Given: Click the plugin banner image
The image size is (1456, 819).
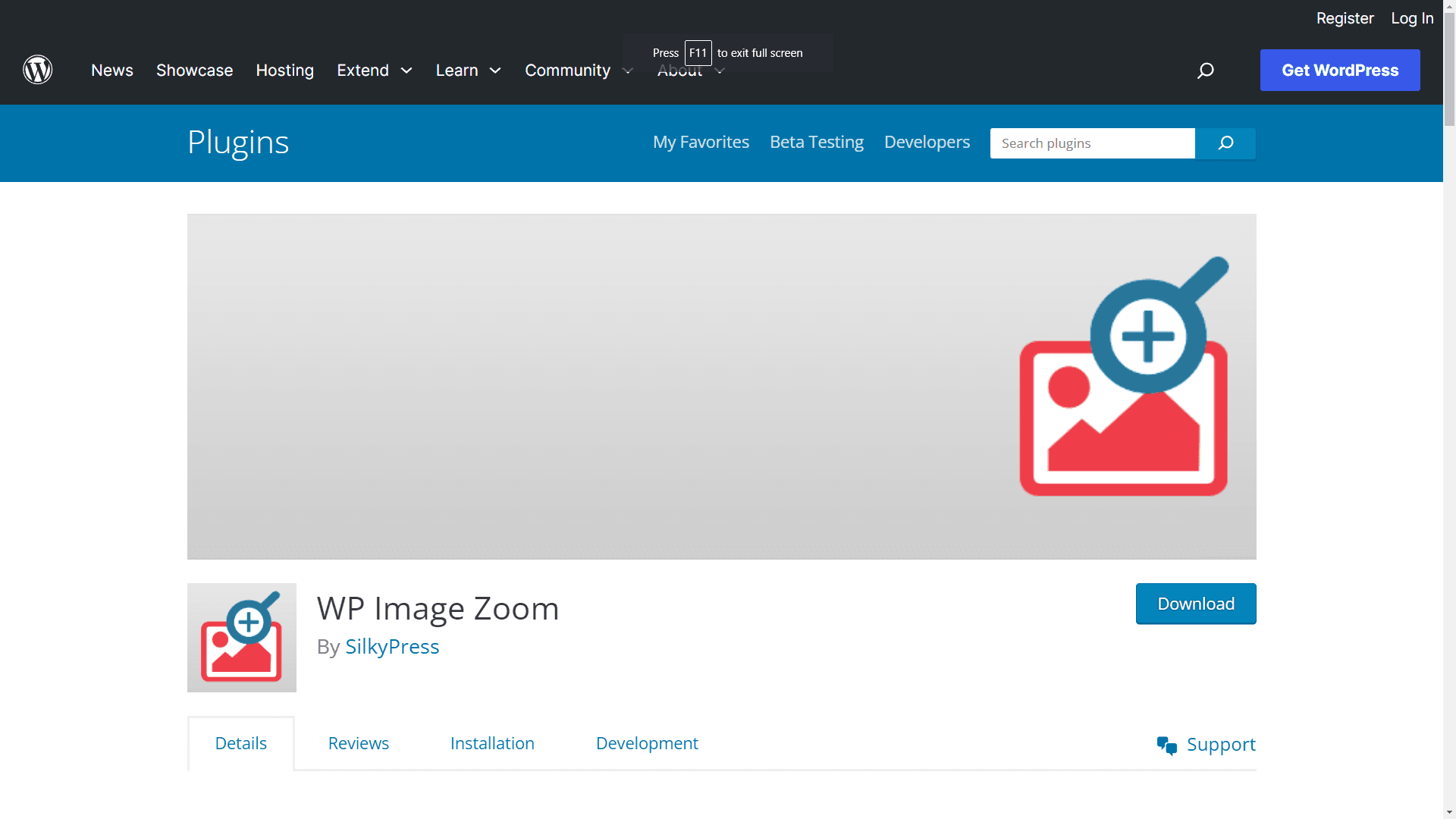Looking at the screenshot, I should click(722, 387).
